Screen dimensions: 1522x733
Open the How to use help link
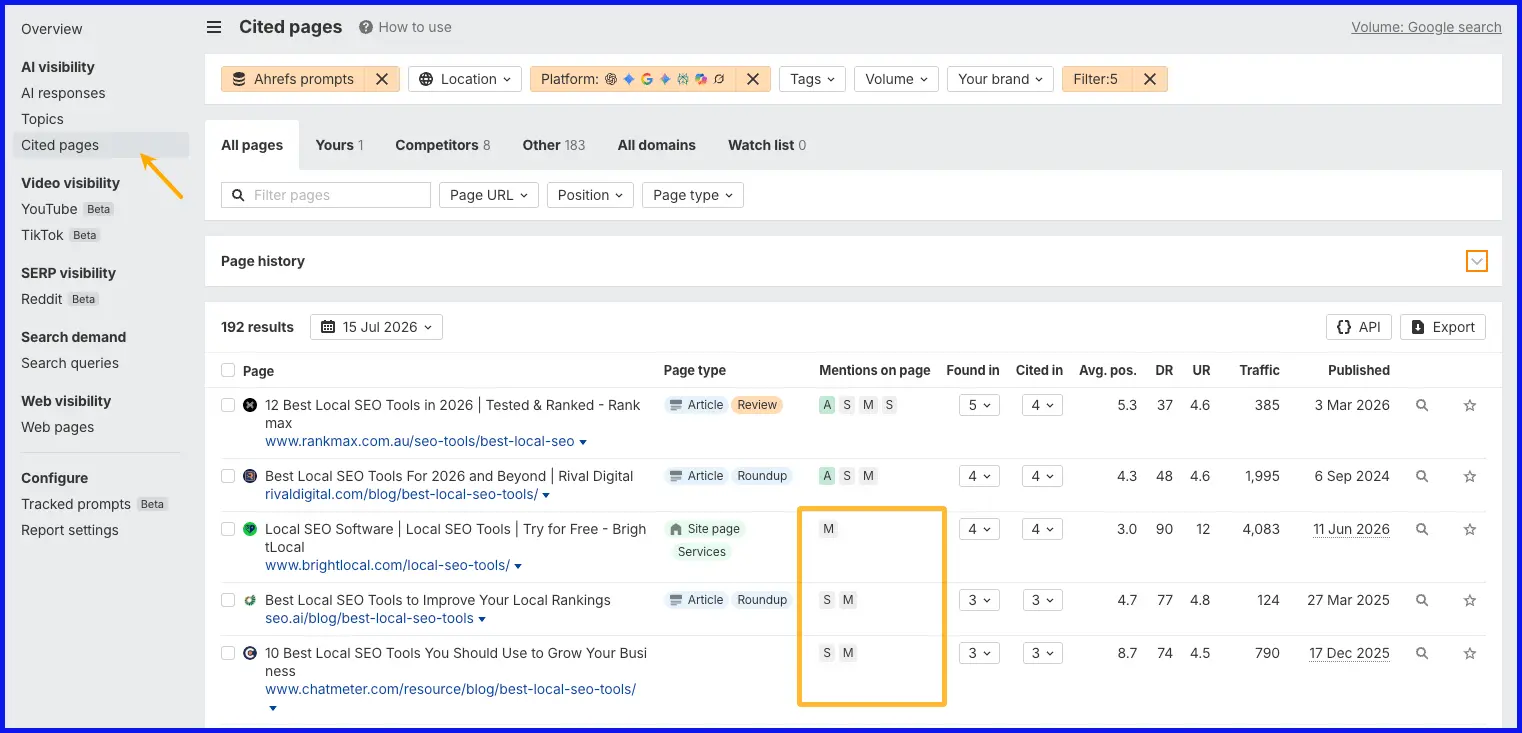[x=405, y=27]
